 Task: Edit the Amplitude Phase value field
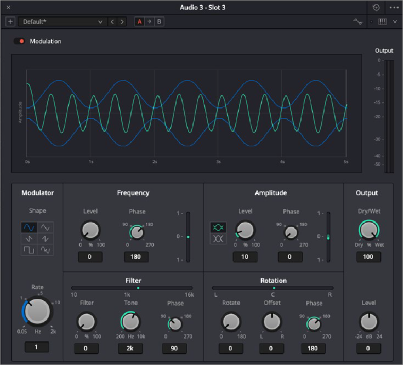(290, 257)
